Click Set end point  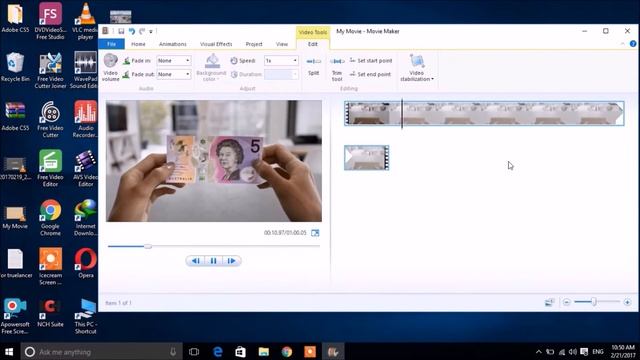[x=371, y=74]
